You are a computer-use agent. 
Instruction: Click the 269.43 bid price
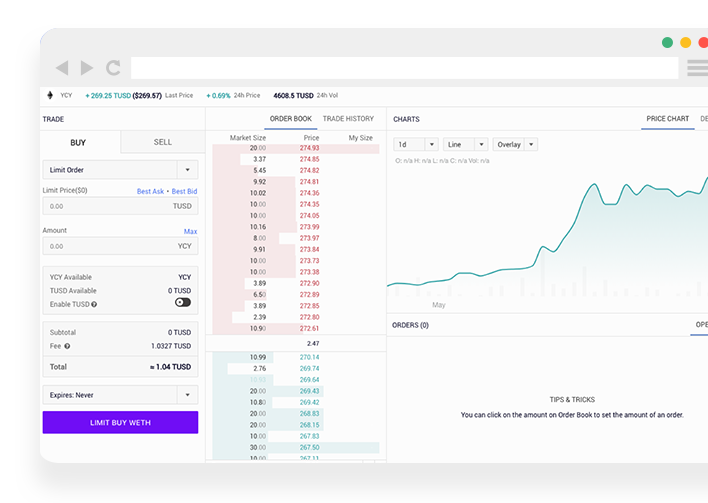point(309,391)
